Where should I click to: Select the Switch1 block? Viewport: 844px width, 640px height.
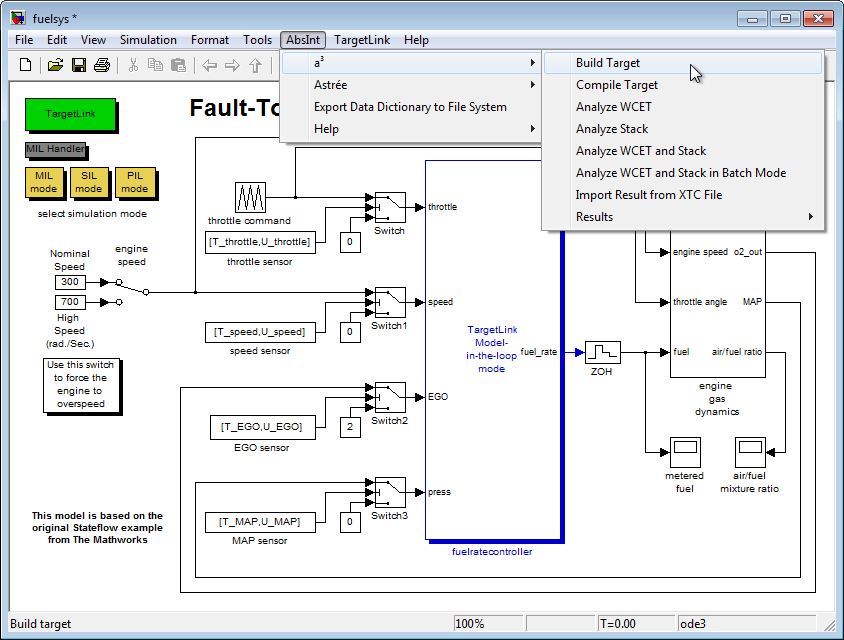coord(390,303)
